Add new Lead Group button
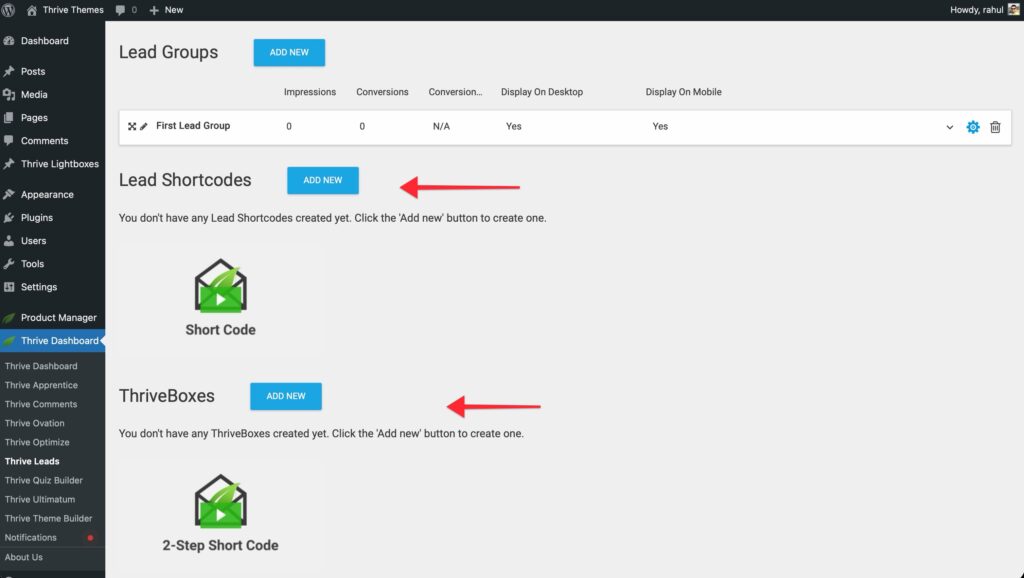The width and height of the screenshot is (1024, 578). click(x=289, y=53)
